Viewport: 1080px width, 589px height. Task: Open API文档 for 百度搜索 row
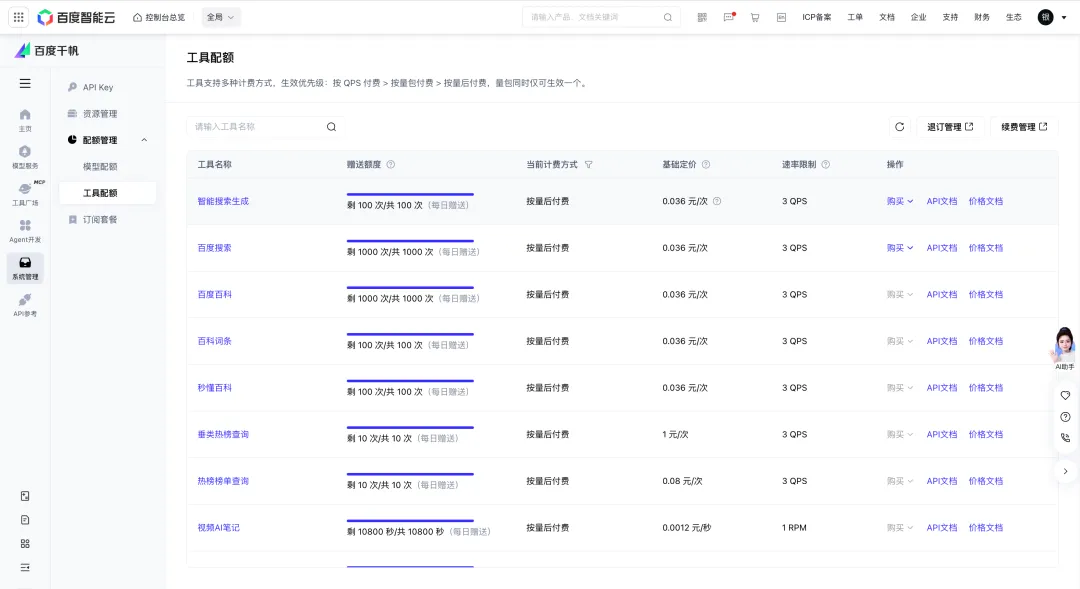(x=942, y=248)
